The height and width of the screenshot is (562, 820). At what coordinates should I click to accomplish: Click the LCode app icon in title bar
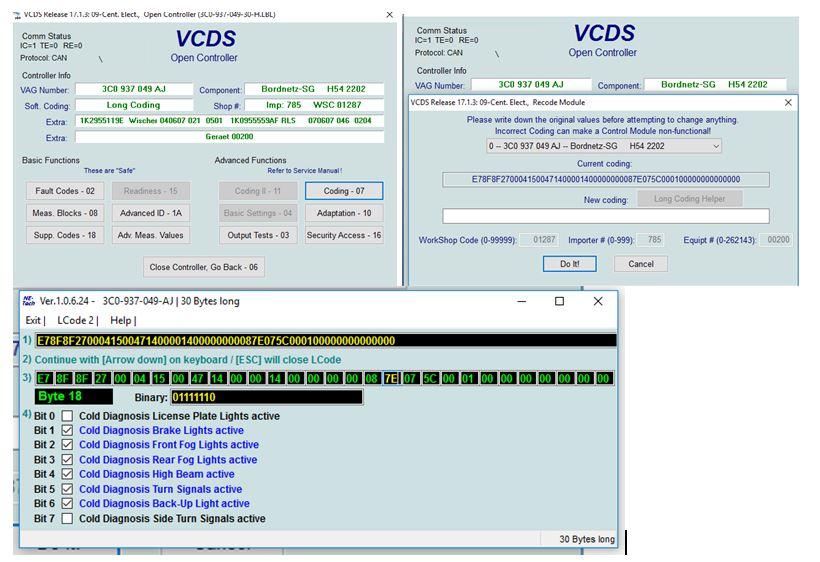[x=28, y=301]
